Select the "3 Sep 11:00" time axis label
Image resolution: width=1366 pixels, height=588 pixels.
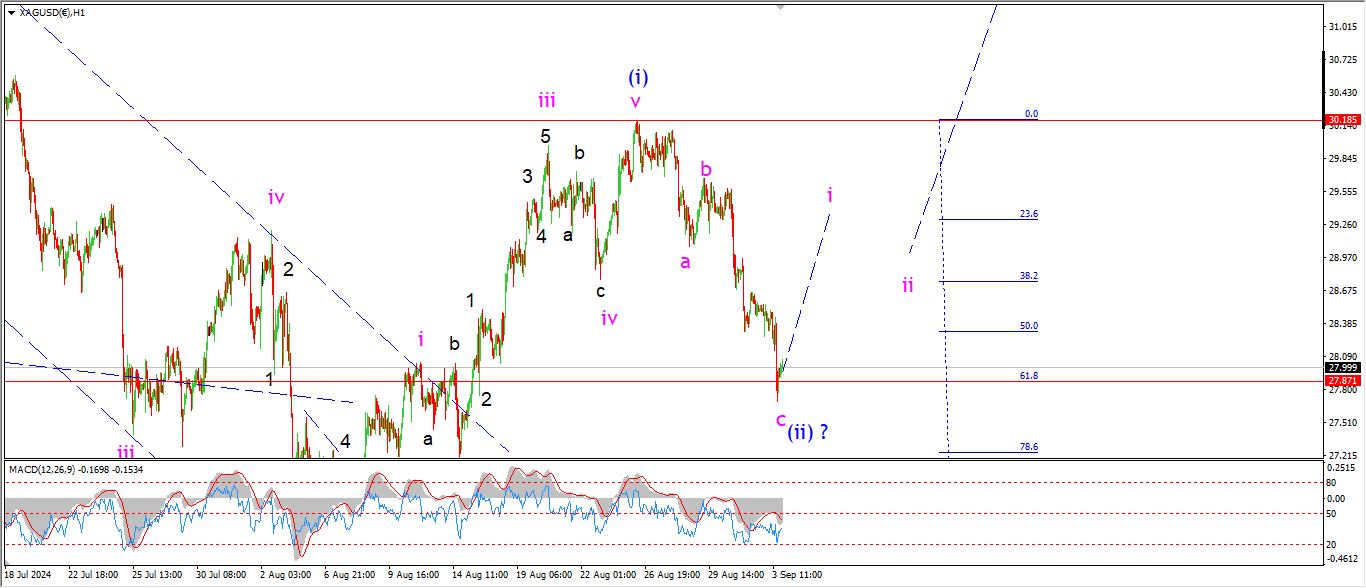point(797,576)
